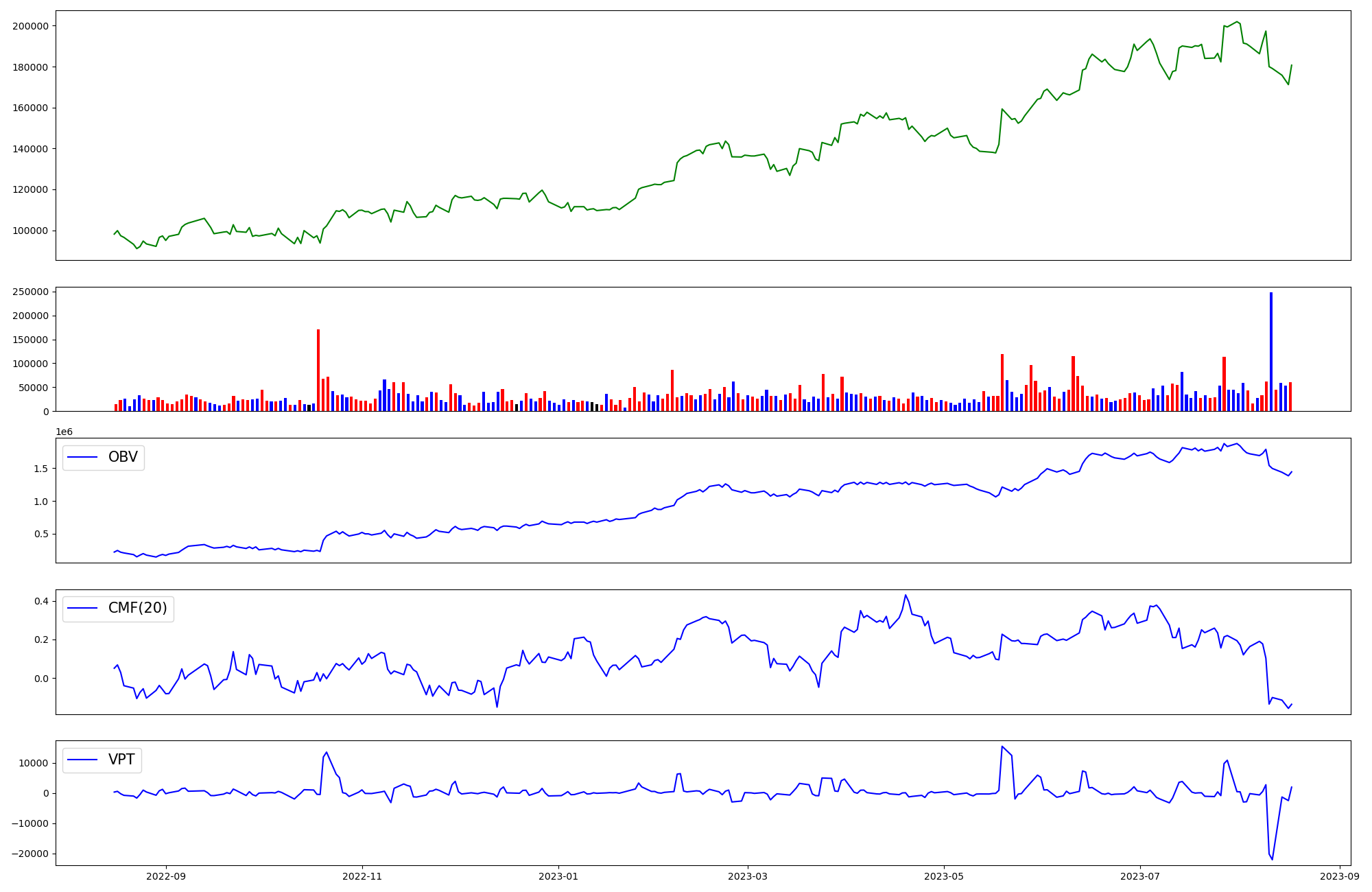Click the VPT legend label
Image resolution: width=1372 pixels, height=892 pixels.
121,760
